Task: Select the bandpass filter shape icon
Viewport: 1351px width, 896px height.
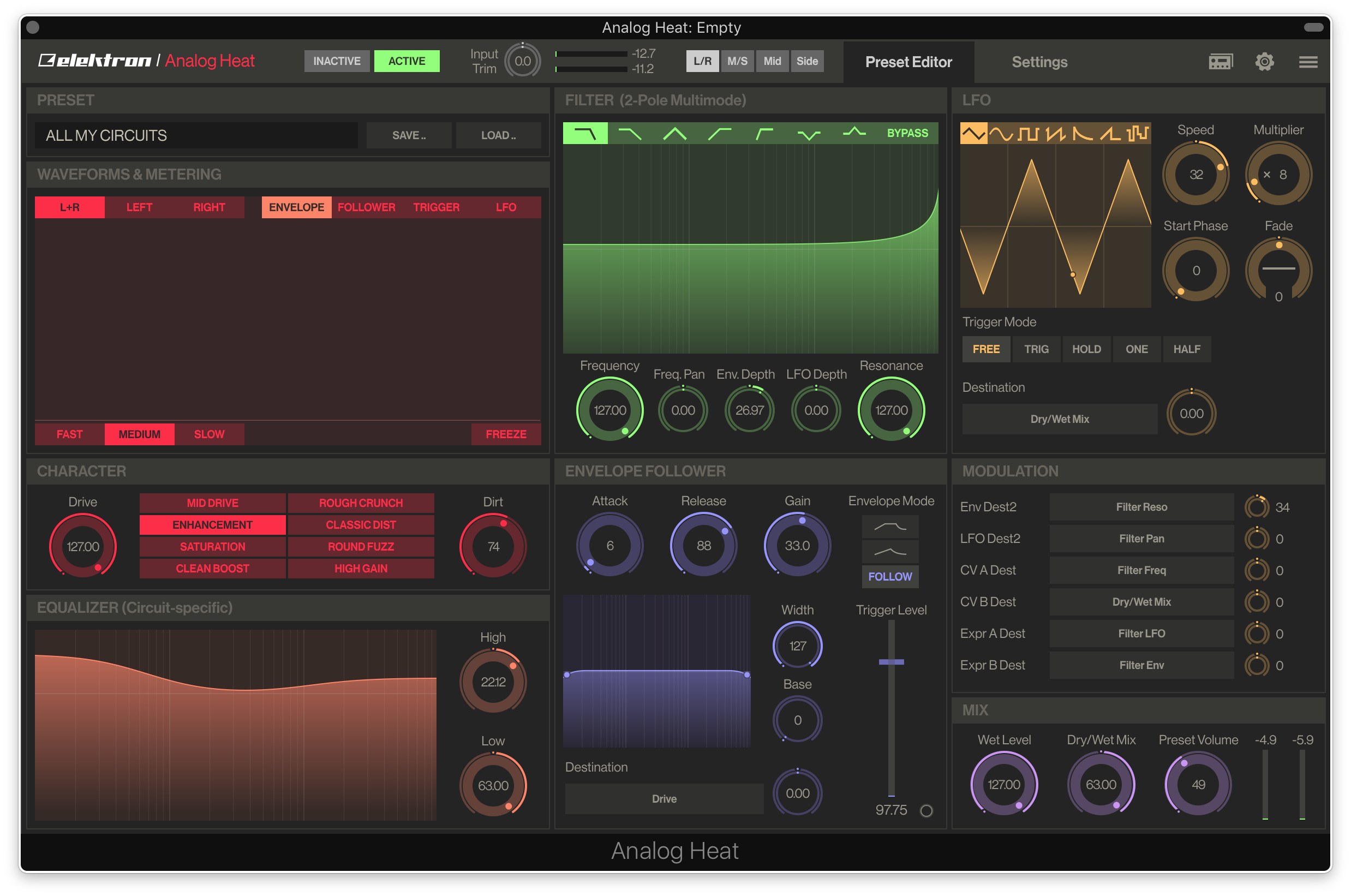Action: click(673, 133)
